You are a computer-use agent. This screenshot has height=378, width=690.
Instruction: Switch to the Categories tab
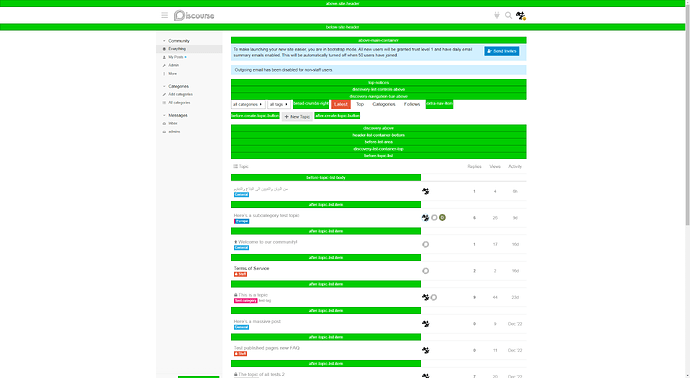pyautogui.click(x=384, y=104)
